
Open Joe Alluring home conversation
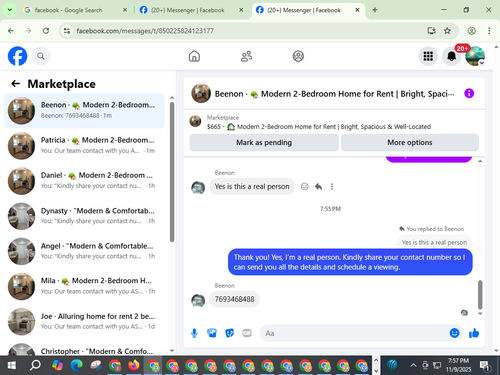point(84,322)
